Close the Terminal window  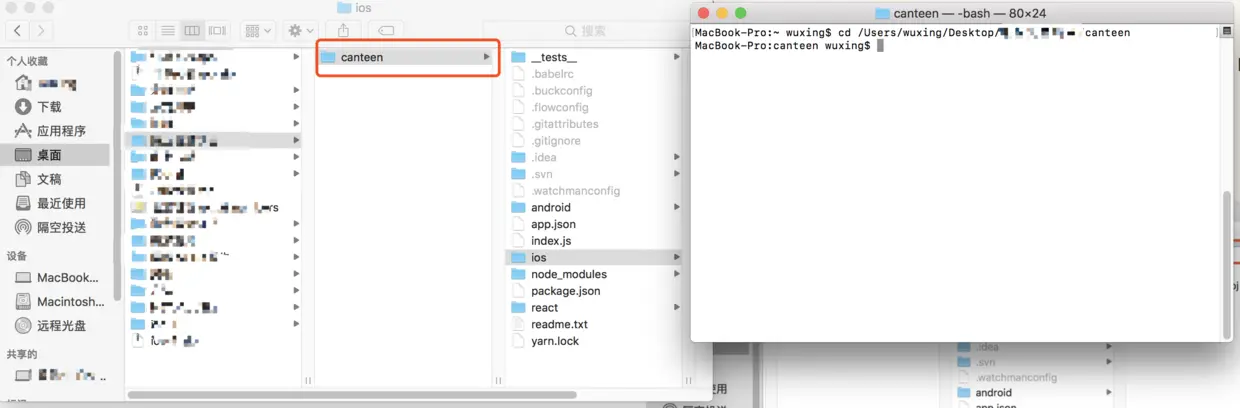click(703, 13)
